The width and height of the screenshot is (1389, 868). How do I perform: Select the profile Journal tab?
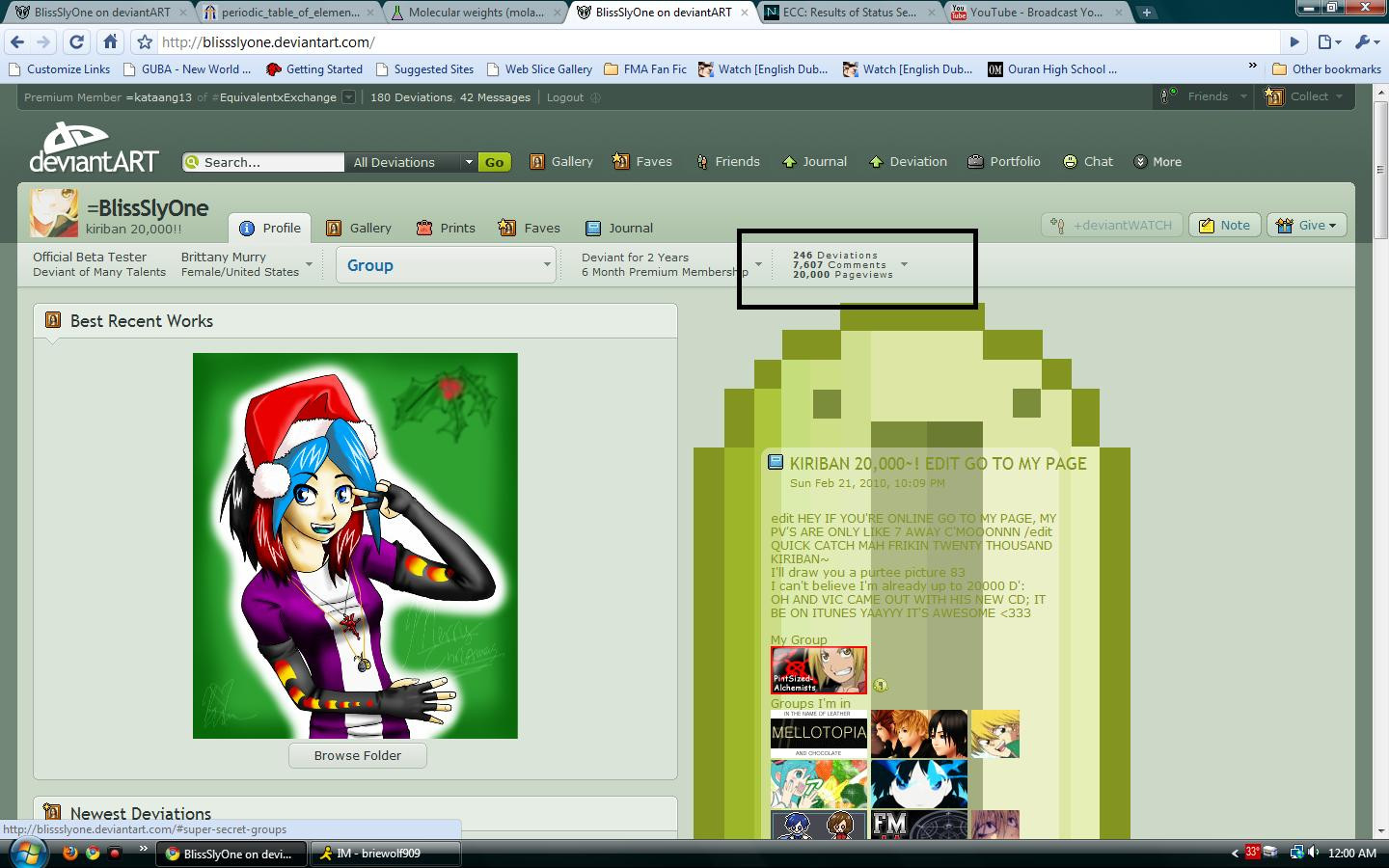(x=618, y=228)
